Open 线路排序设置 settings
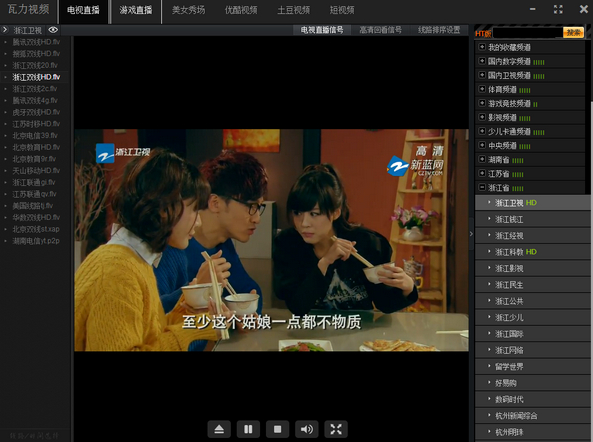This screenshot has width=593, height=442. [x=439, y=30]
